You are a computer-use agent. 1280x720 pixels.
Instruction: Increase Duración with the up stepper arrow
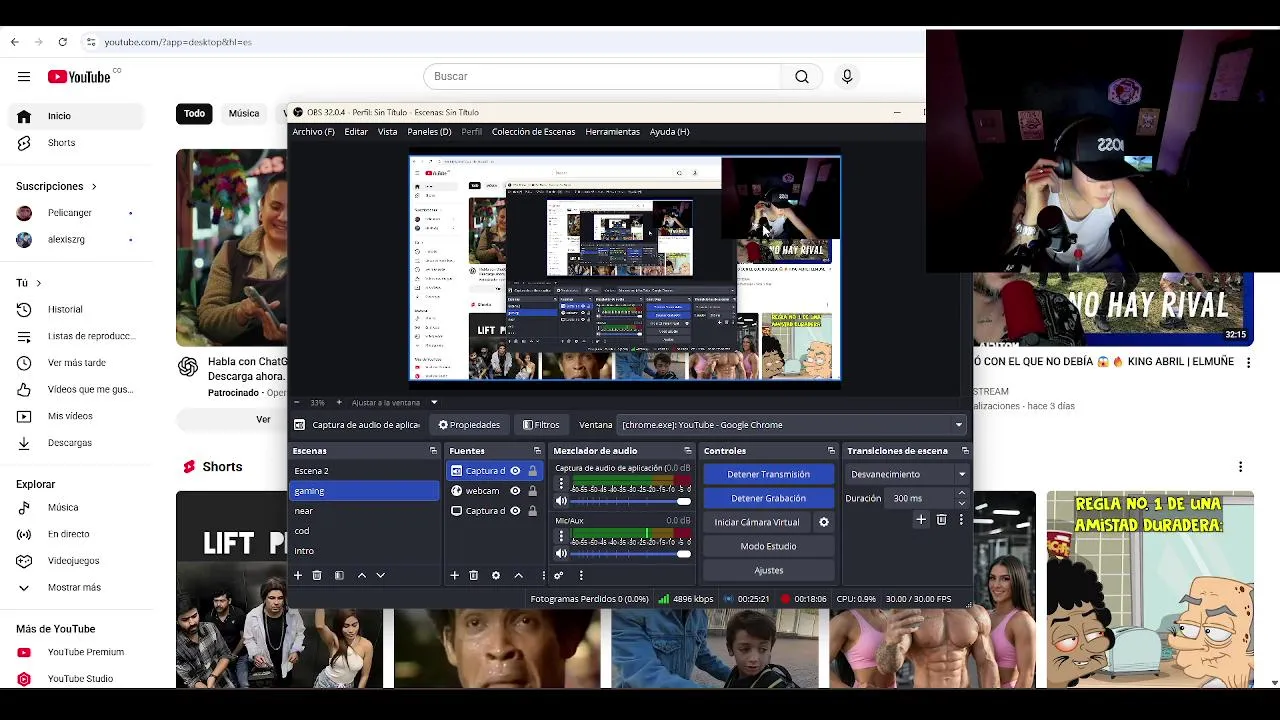962,493
